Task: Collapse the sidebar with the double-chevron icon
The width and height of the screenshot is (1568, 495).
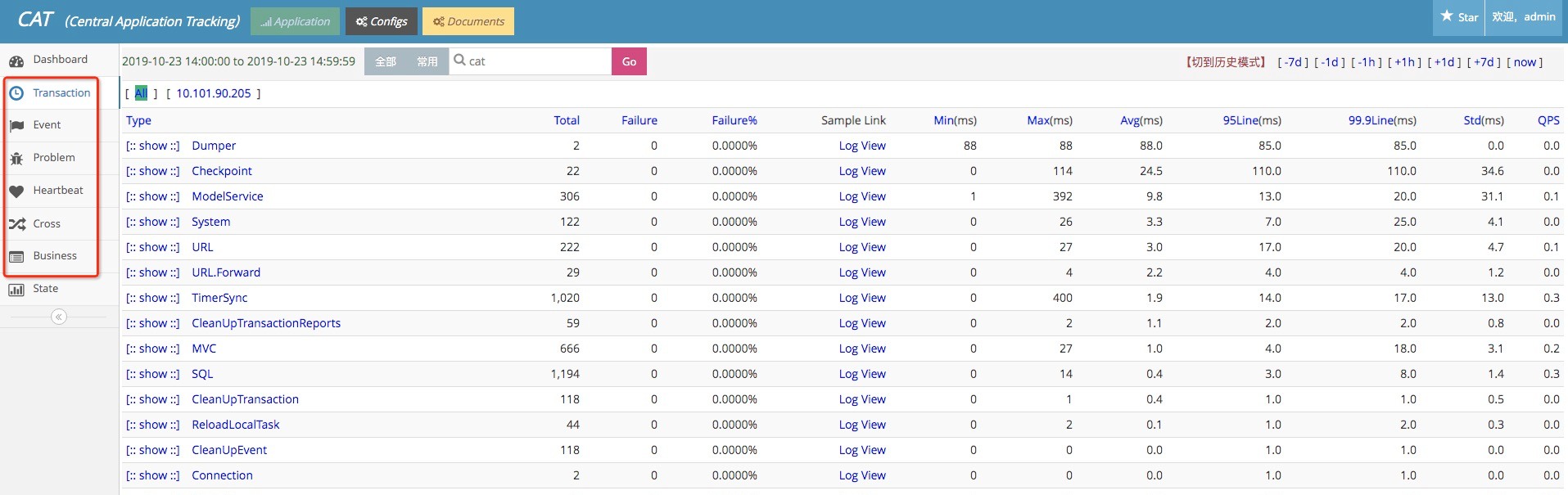Action: pyautogui.click(x=59, y=317)
